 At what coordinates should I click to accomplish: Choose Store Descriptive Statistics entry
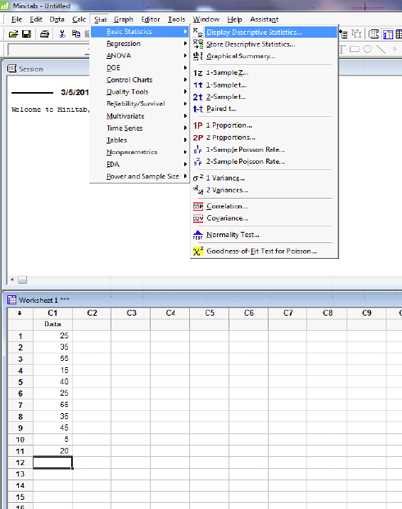pyautogui.click(x=264, y=44)
